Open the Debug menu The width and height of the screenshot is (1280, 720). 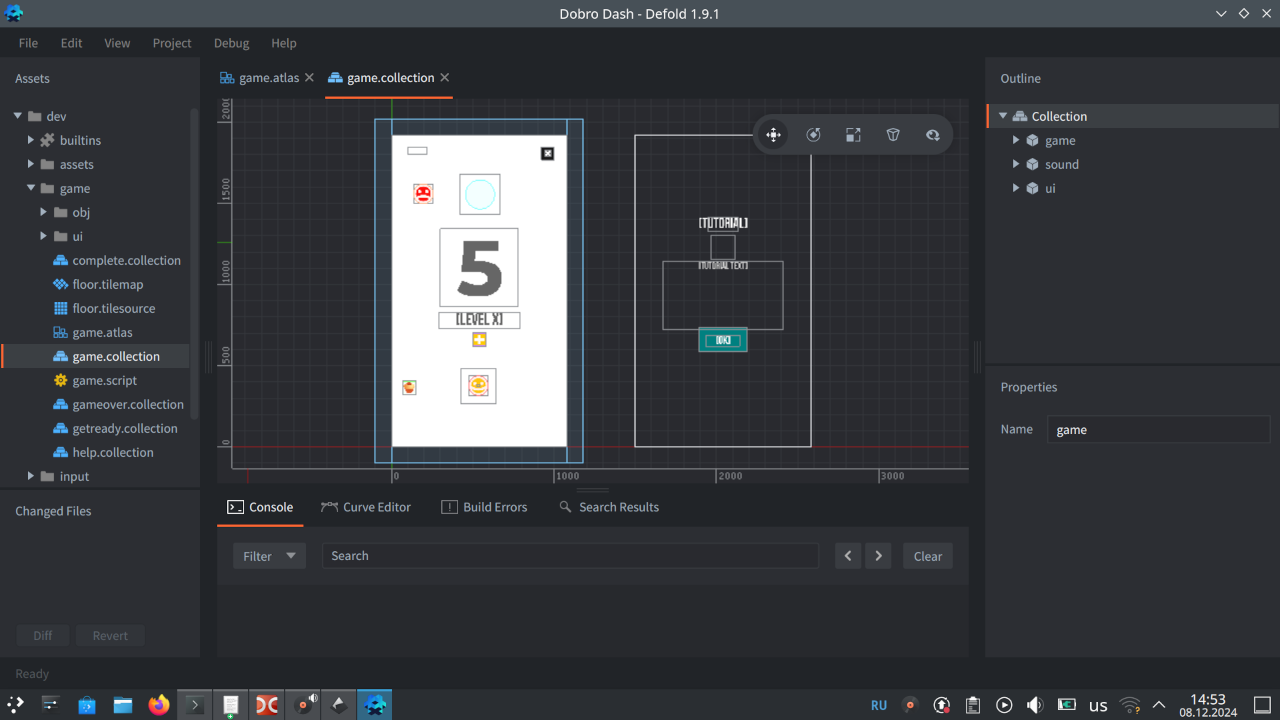pyautogui.click(x=231, y=43)
